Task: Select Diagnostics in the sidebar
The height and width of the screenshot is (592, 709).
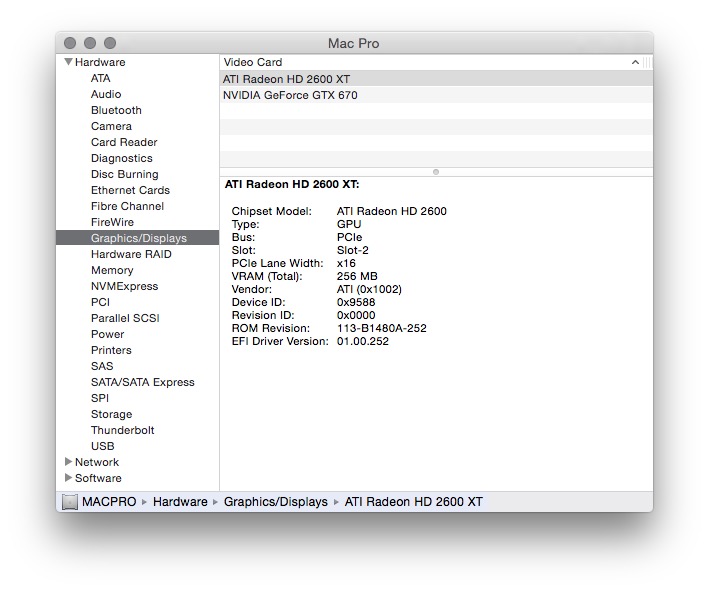Action: point(122,158)
